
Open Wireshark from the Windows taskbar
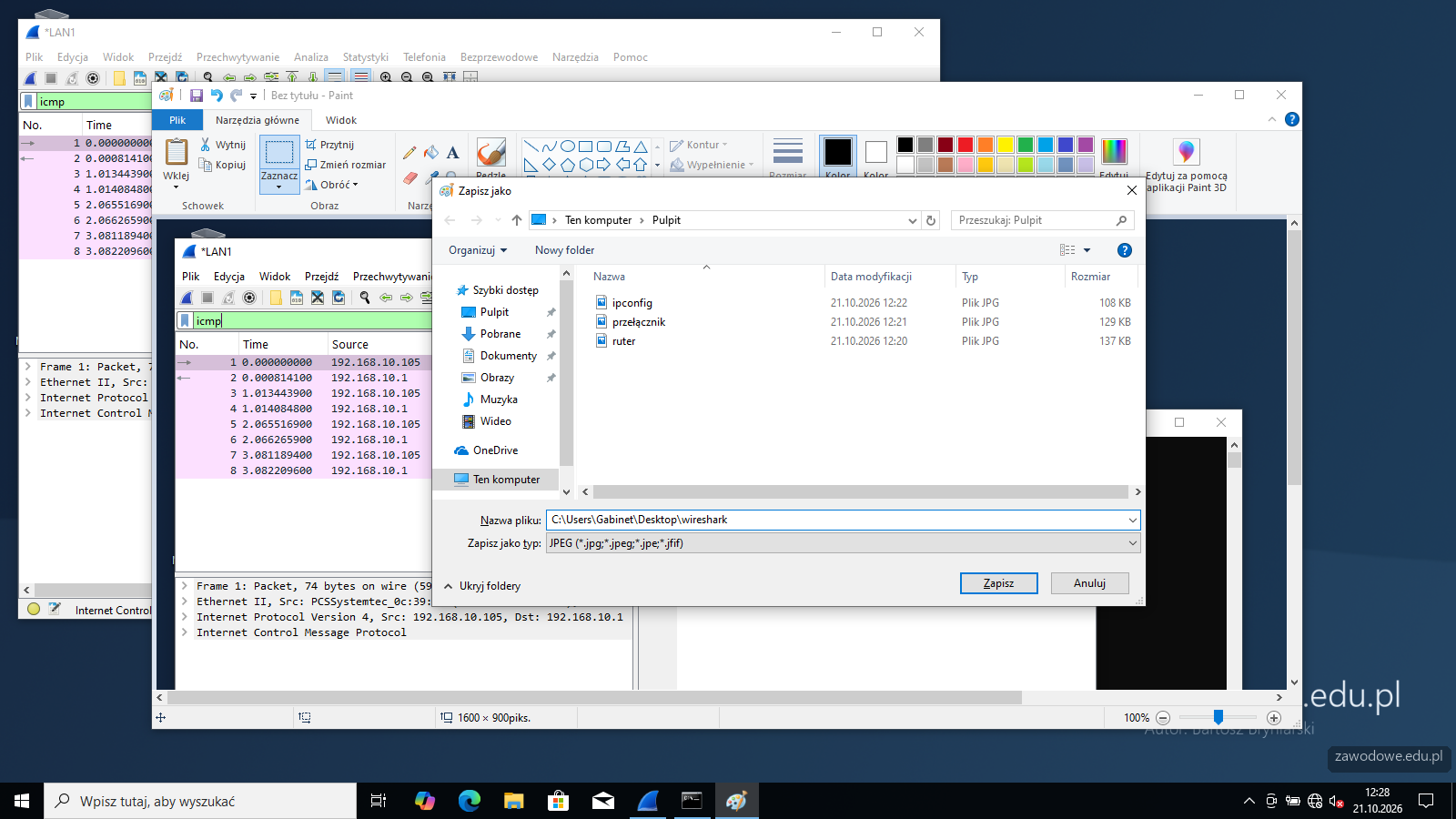coord(648,801)
